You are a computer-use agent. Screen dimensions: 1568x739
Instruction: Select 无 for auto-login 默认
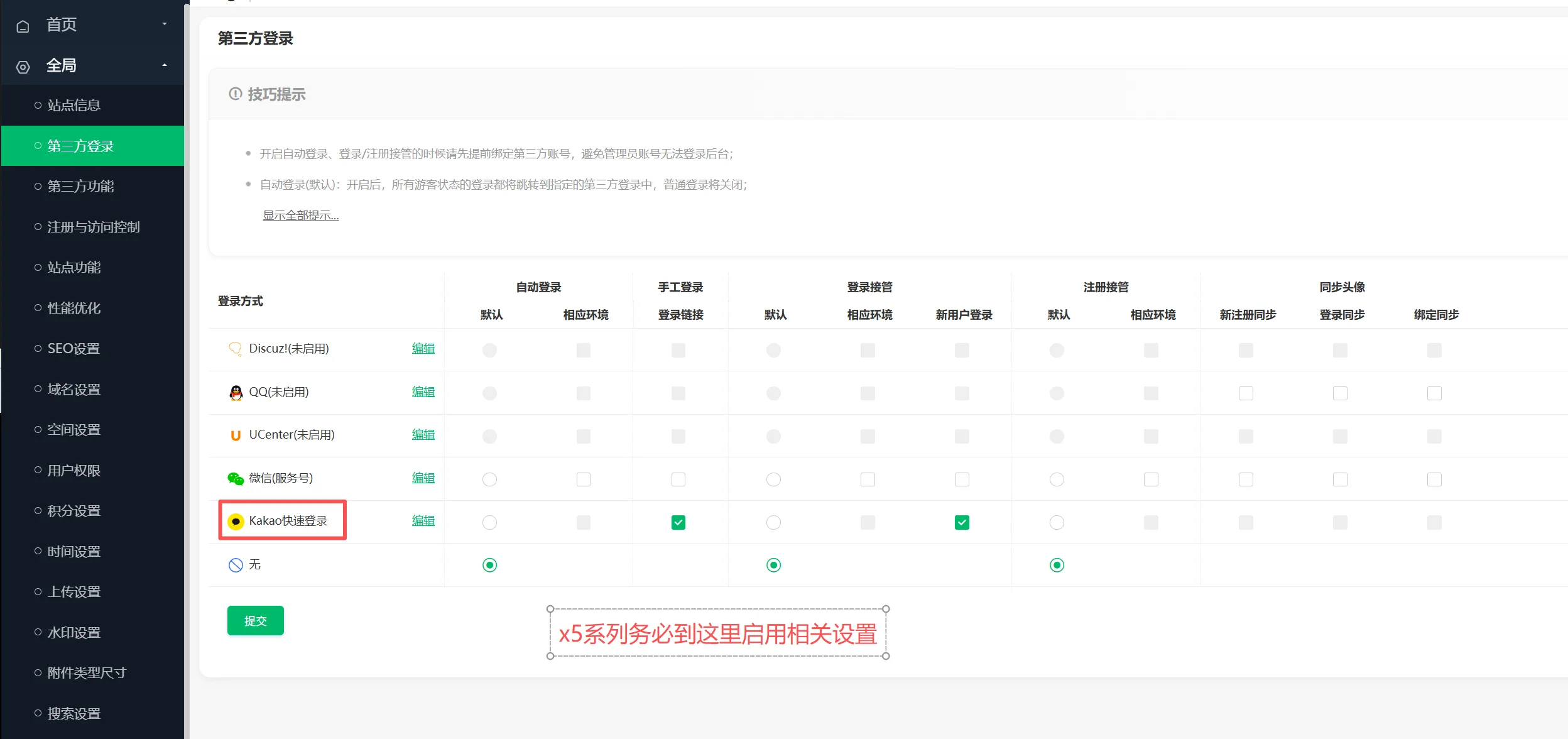(489, 565)
